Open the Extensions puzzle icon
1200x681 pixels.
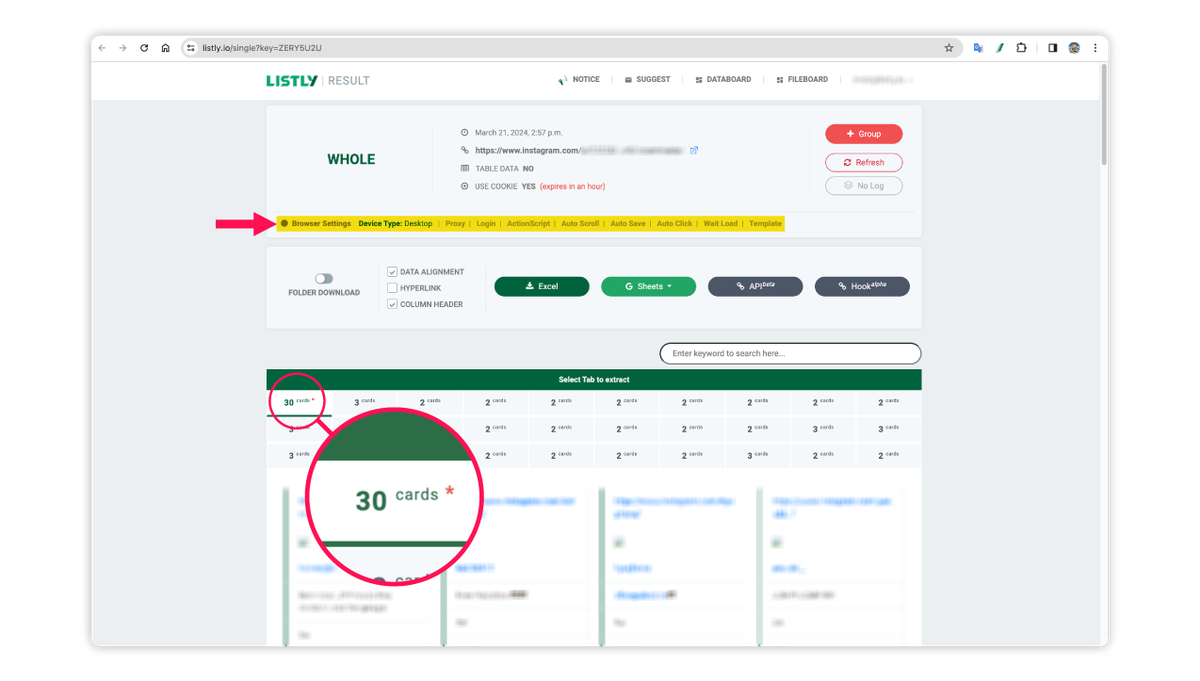pyautogui.click(x=1021, y=48)
